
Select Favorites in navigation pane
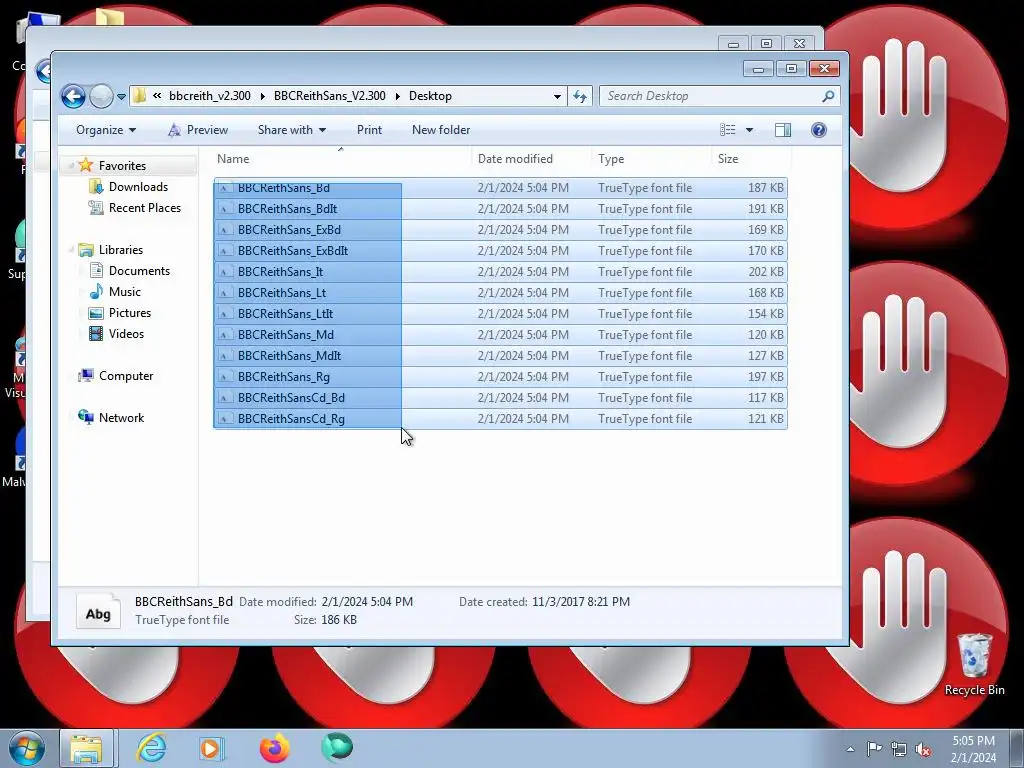point(122,166)
